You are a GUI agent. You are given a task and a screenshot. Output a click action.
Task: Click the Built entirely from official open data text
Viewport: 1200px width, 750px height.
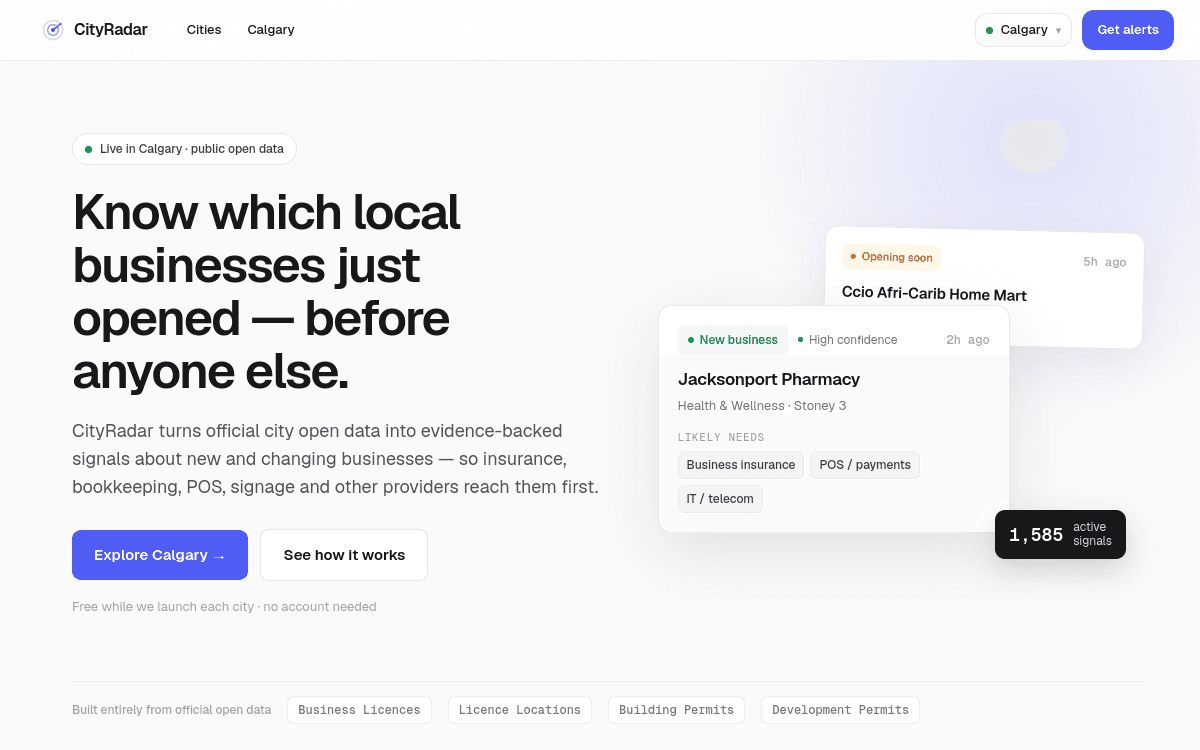click(x=171, y=710)
